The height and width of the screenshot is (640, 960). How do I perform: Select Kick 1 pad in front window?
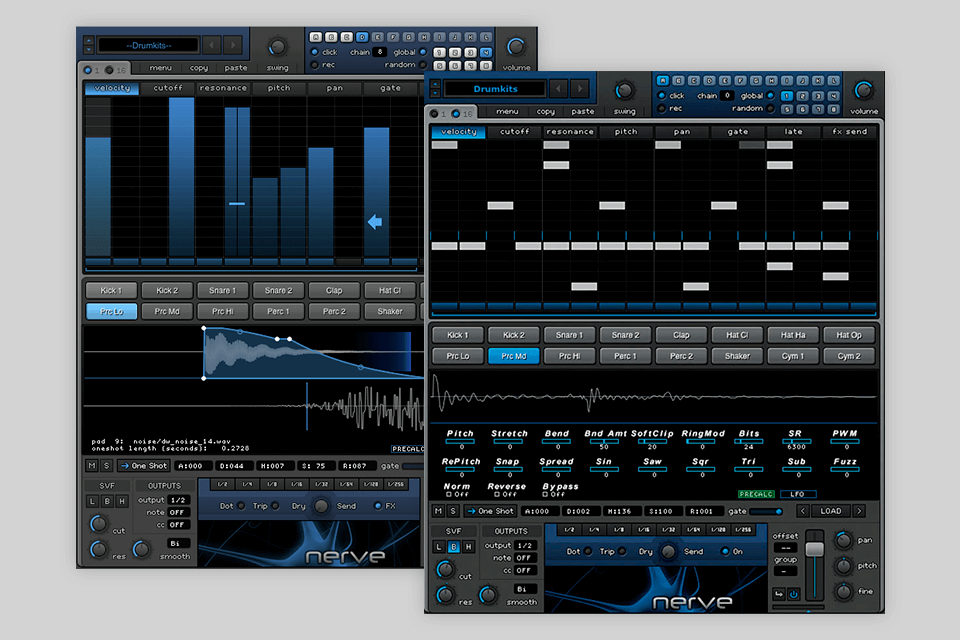coord(458,335)
